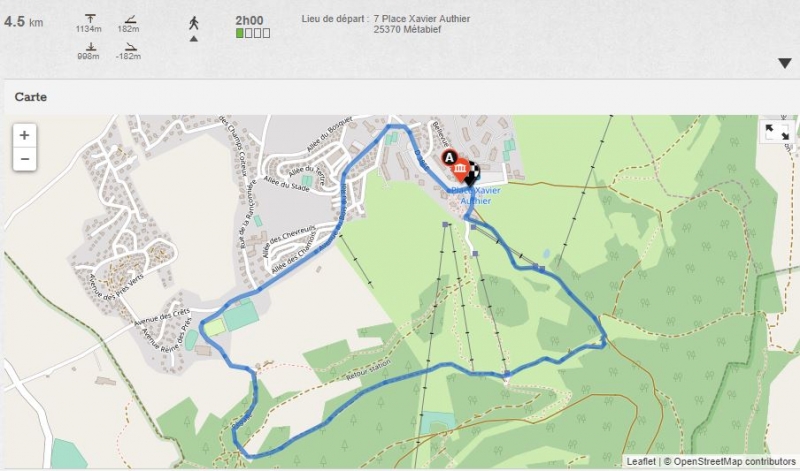800x471 pixels.
Task: Click the minimum altitude 998m icon
Action: (90, 46)
